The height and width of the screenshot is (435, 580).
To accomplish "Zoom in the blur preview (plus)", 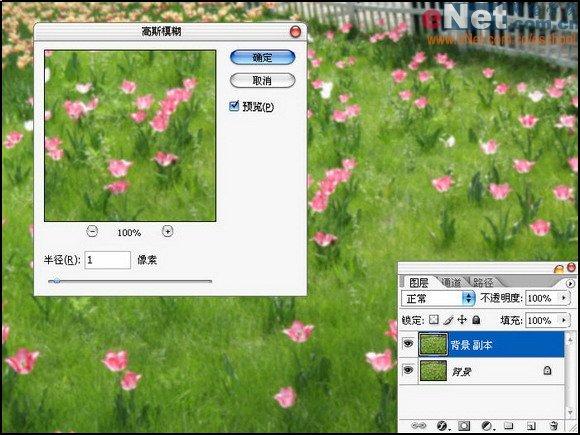I will click(168, 232).
